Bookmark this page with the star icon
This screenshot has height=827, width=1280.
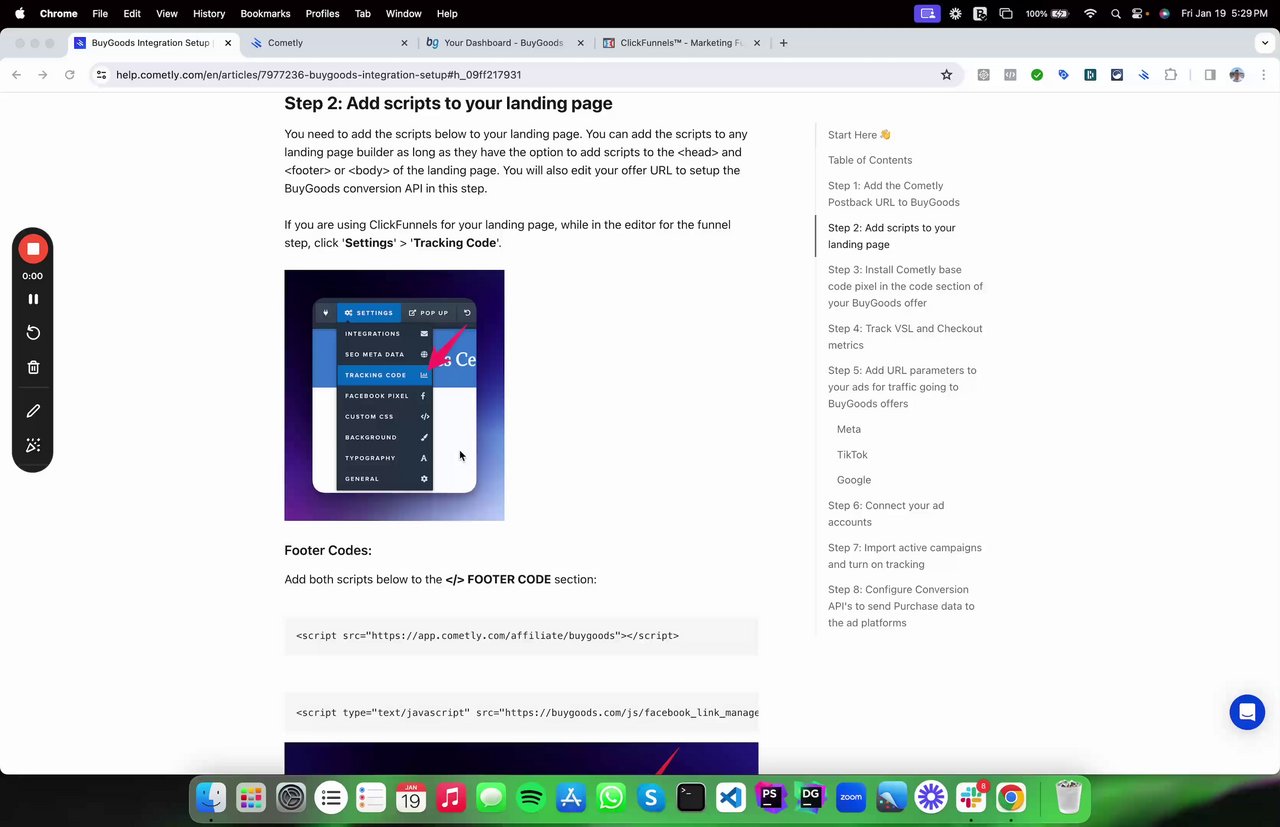[x=946, y=75]
